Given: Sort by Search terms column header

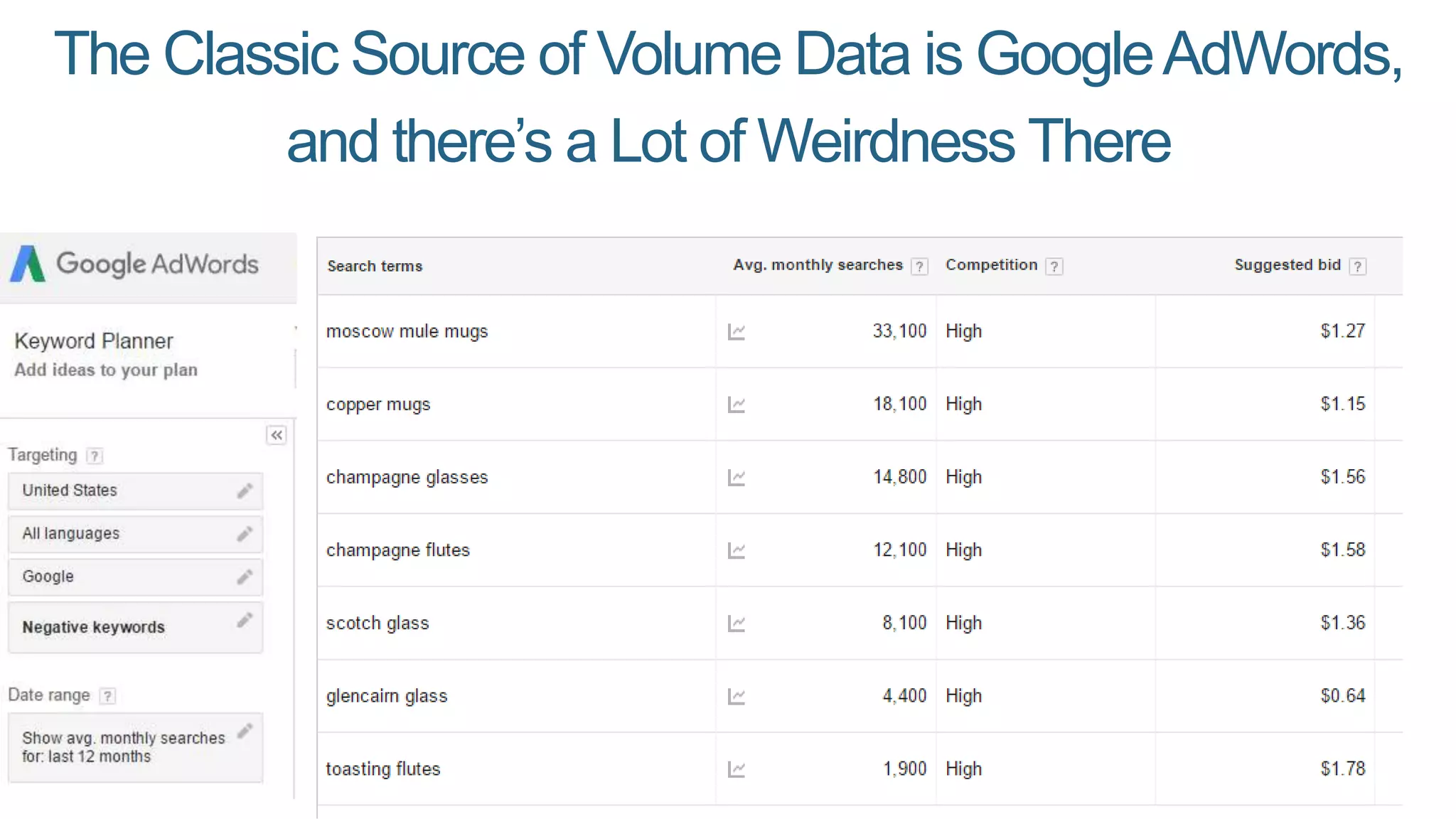Looking at the screenshot, I should 375,266.
